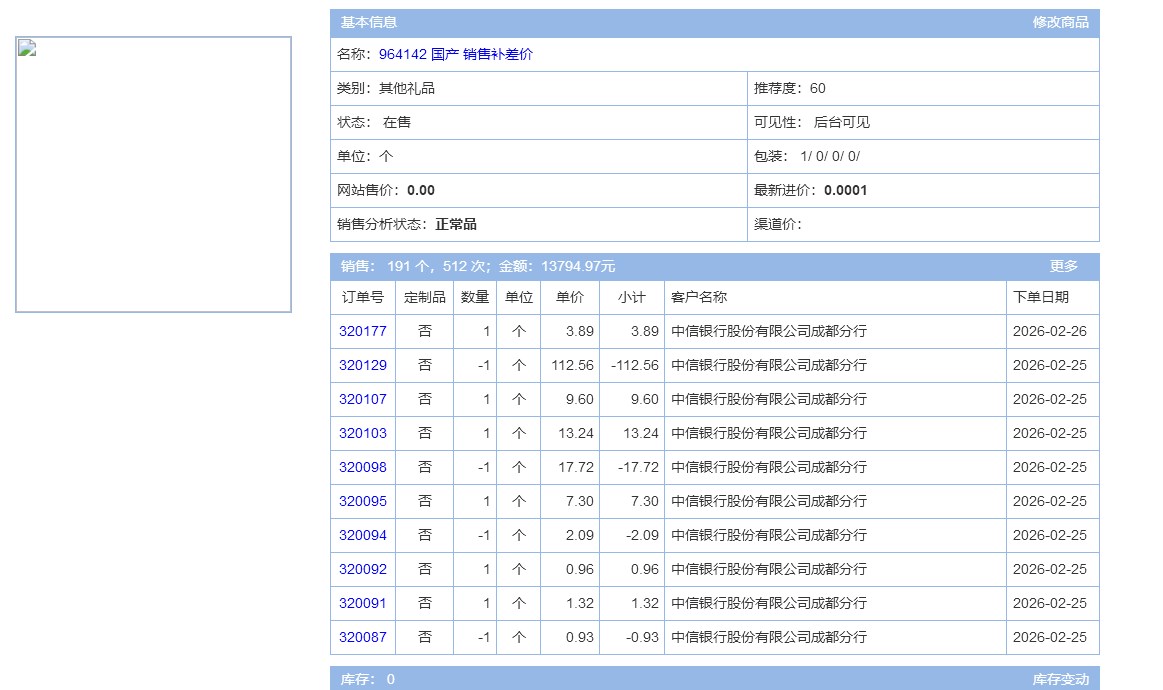The height and width of the screenshot is (690, 1163).
Task: Open order number 320092
Action: coord(362,569)
